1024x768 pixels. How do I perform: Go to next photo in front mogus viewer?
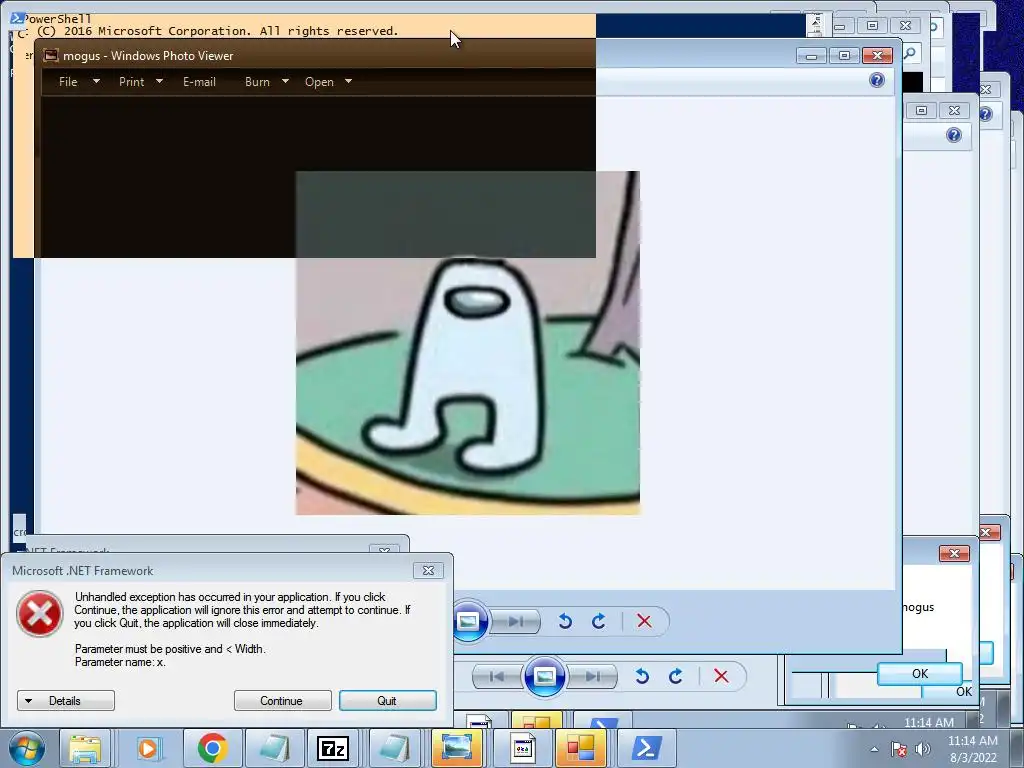click(516, 621)
